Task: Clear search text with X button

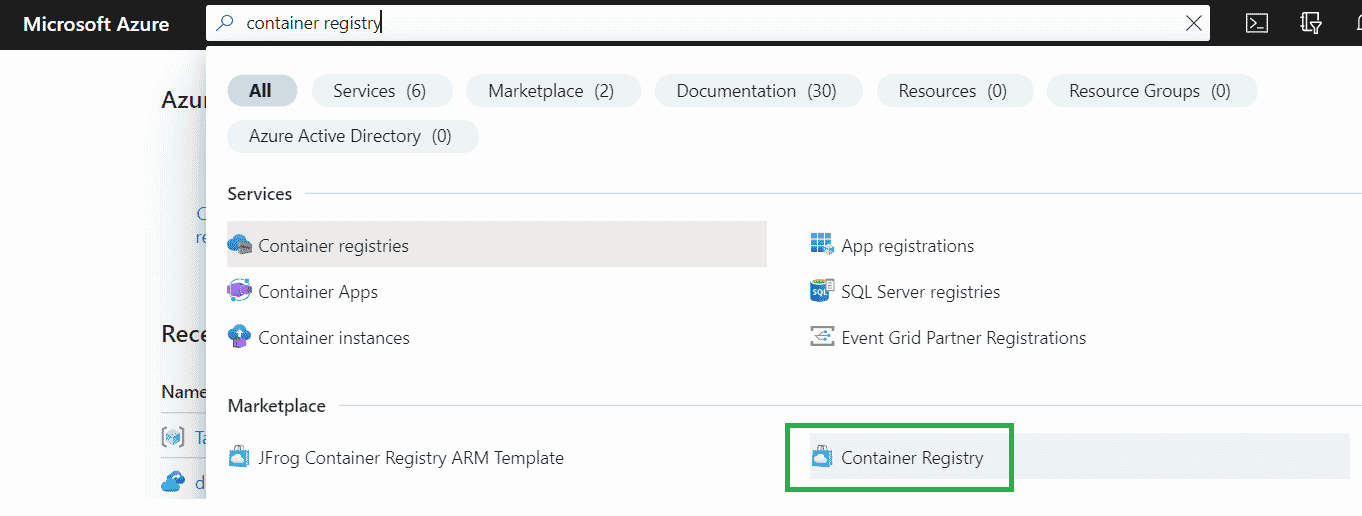Action: click(x=1193, y=23)
